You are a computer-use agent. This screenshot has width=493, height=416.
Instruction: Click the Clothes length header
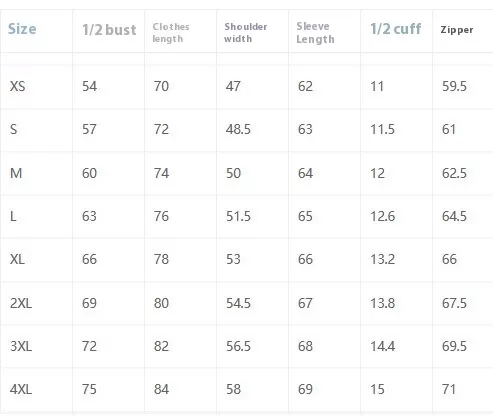coord(171,33)
